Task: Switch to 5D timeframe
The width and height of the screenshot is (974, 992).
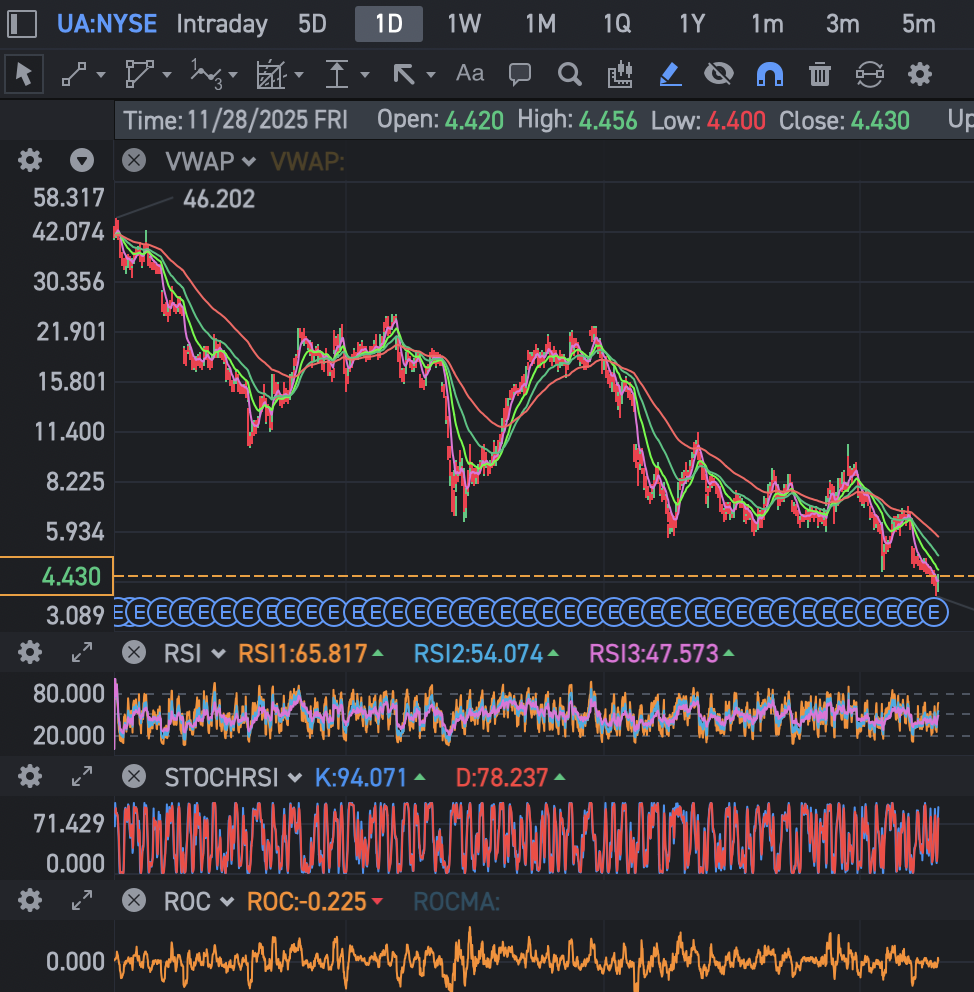Action: tap(312, 24)
